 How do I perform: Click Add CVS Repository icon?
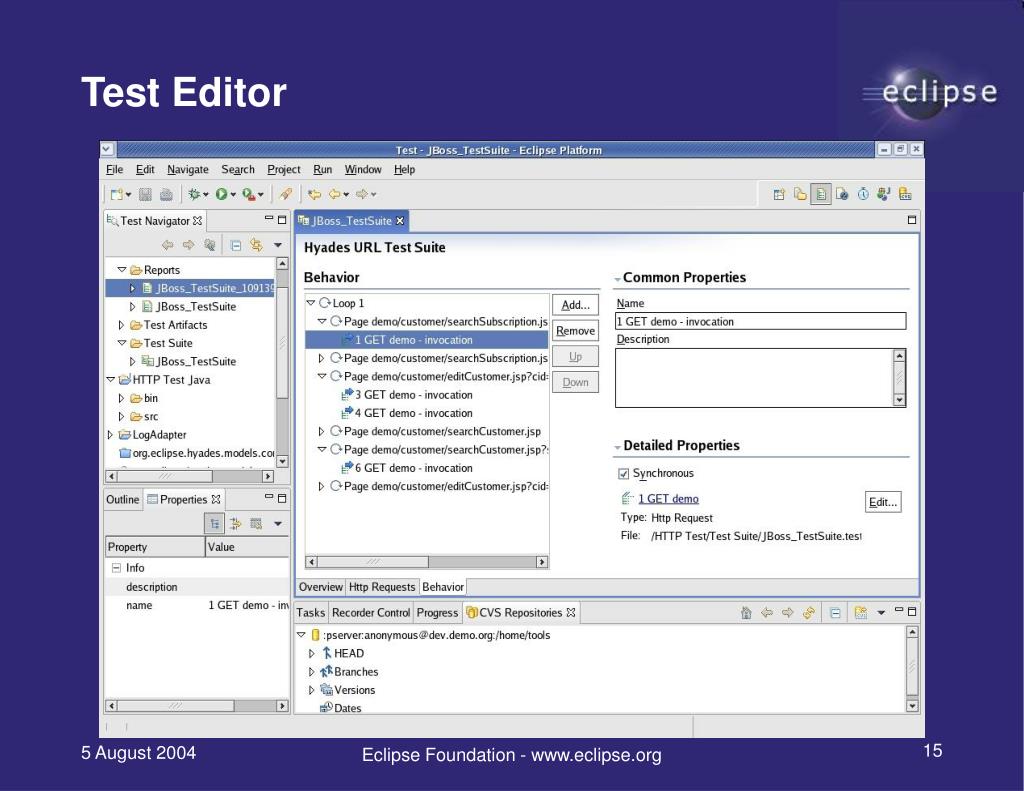[x=861, y=613]
